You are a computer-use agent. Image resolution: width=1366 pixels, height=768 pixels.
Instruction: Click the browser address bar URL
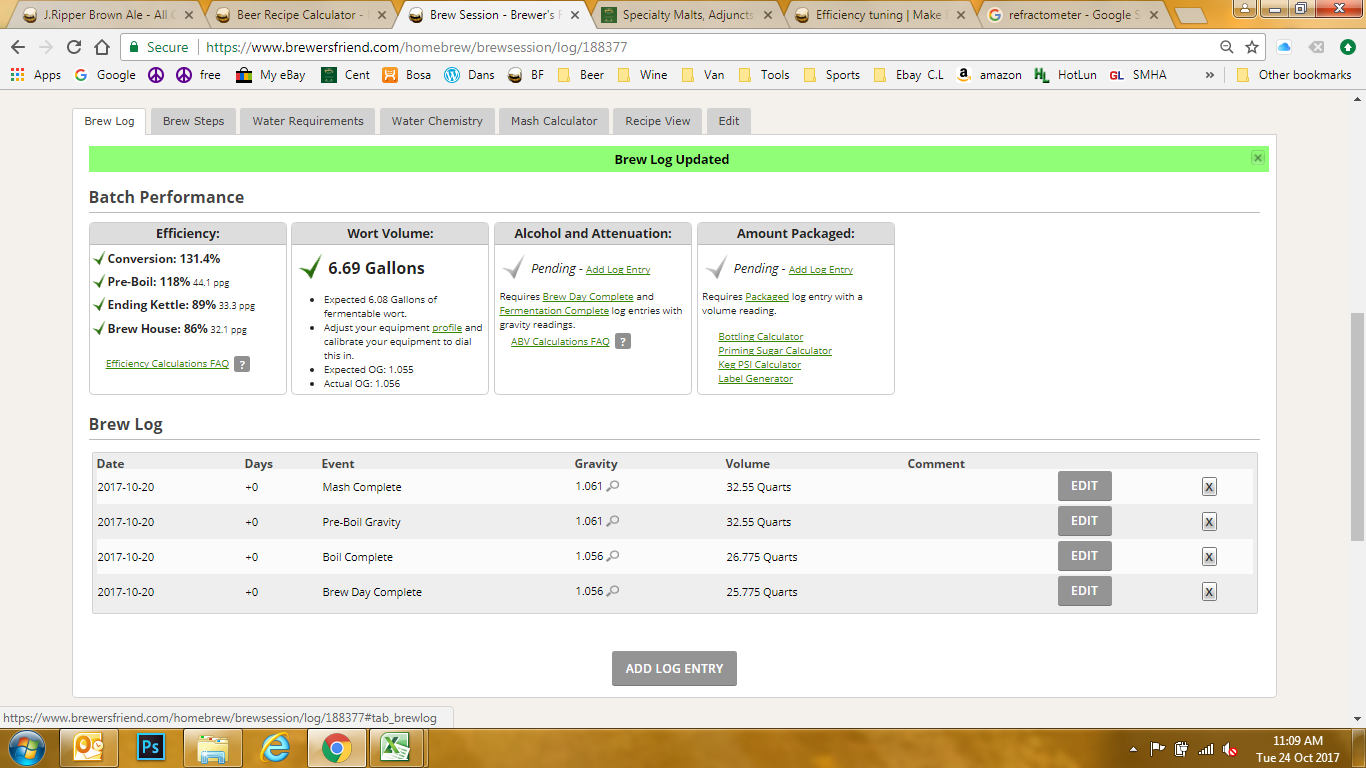click(416, 47)
